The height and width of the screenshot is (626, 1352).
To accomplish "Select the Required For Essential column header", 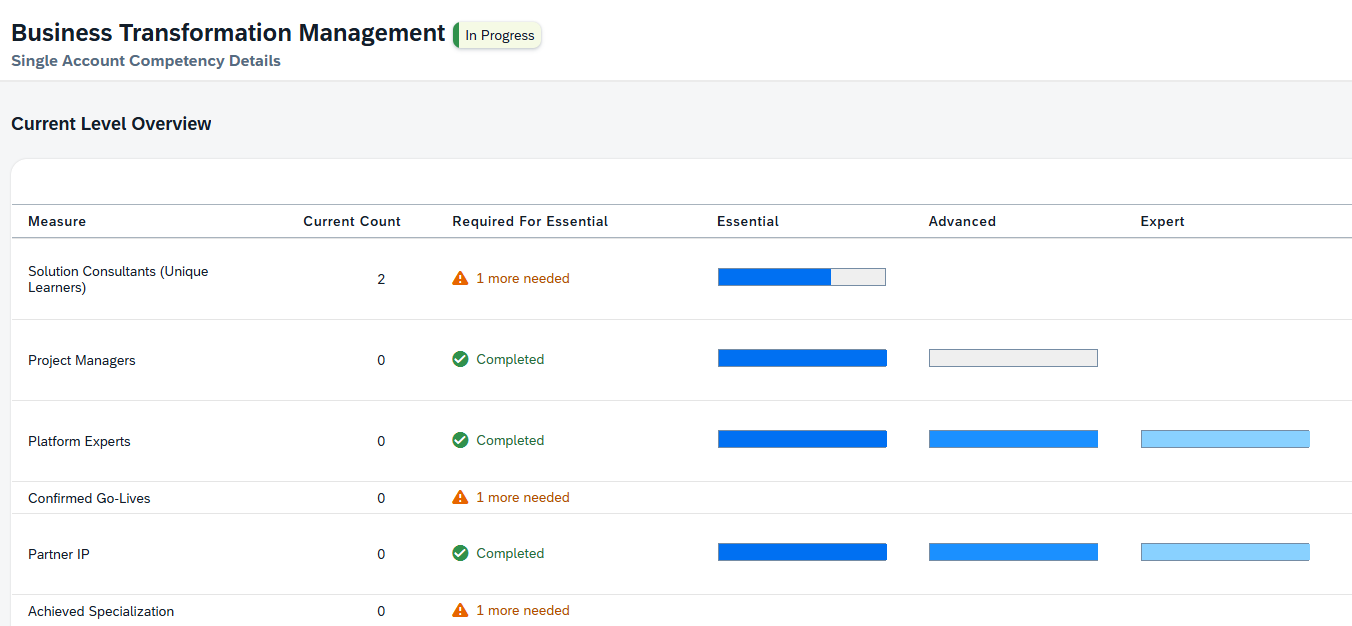I will 530,221.
